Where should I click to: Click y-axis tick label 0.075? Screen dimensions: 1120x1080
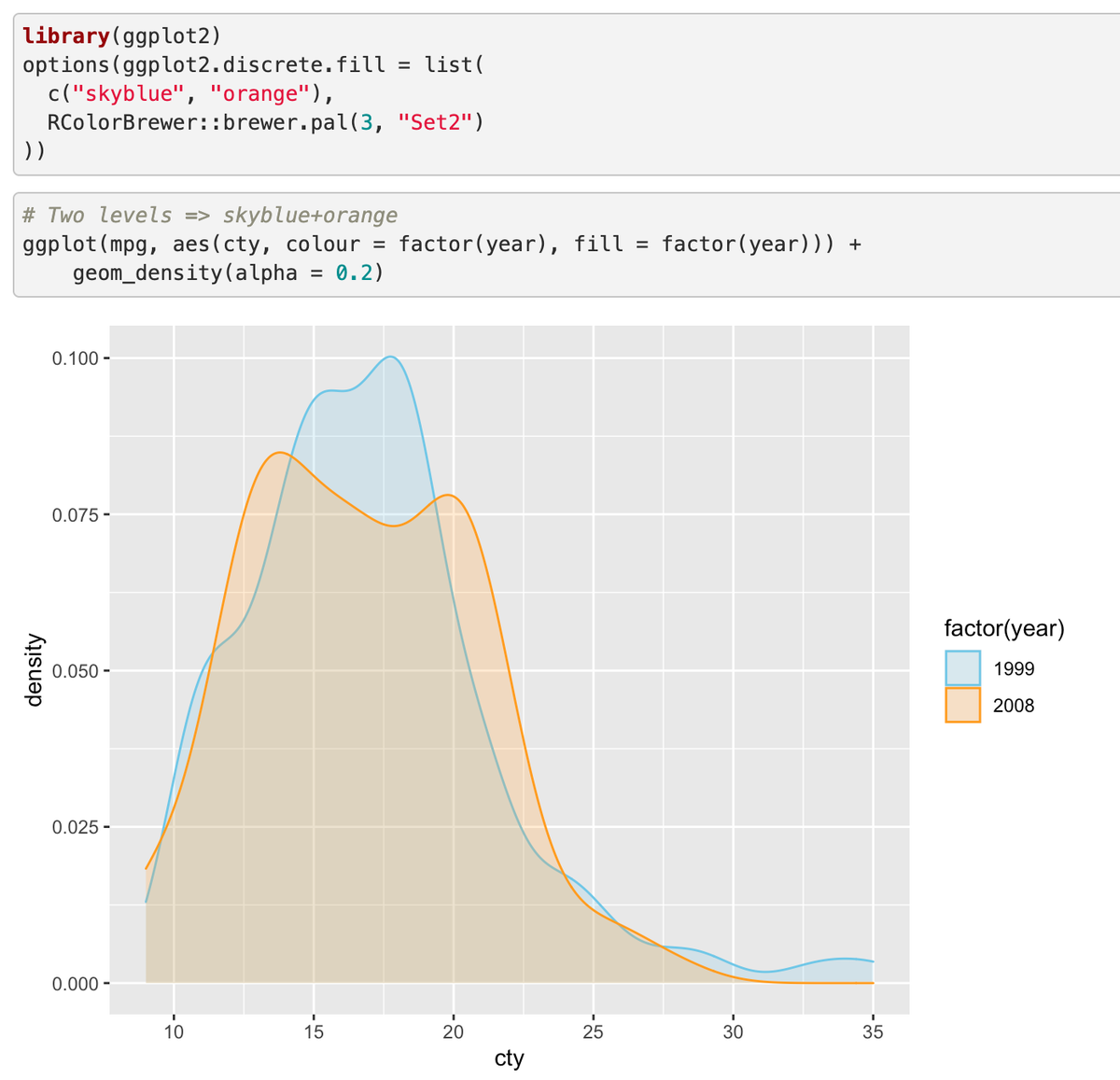coord(75,514)
